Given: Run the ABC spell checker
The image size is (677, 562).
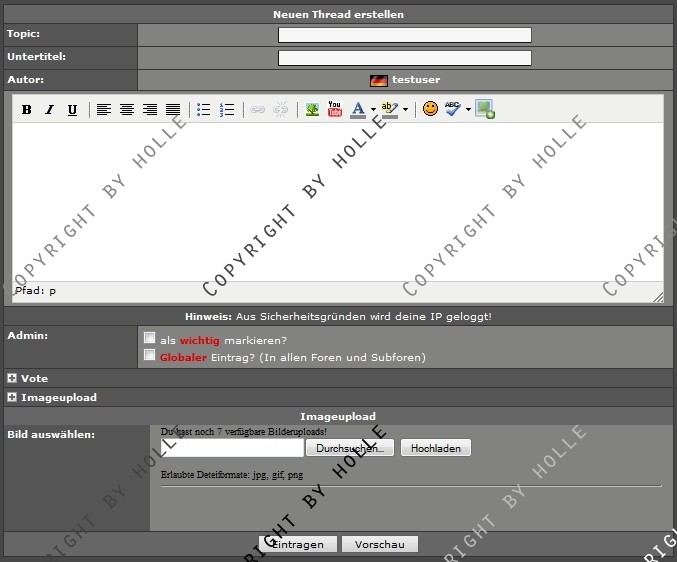Looking at the screenshot, I should (x=453, y=109).
